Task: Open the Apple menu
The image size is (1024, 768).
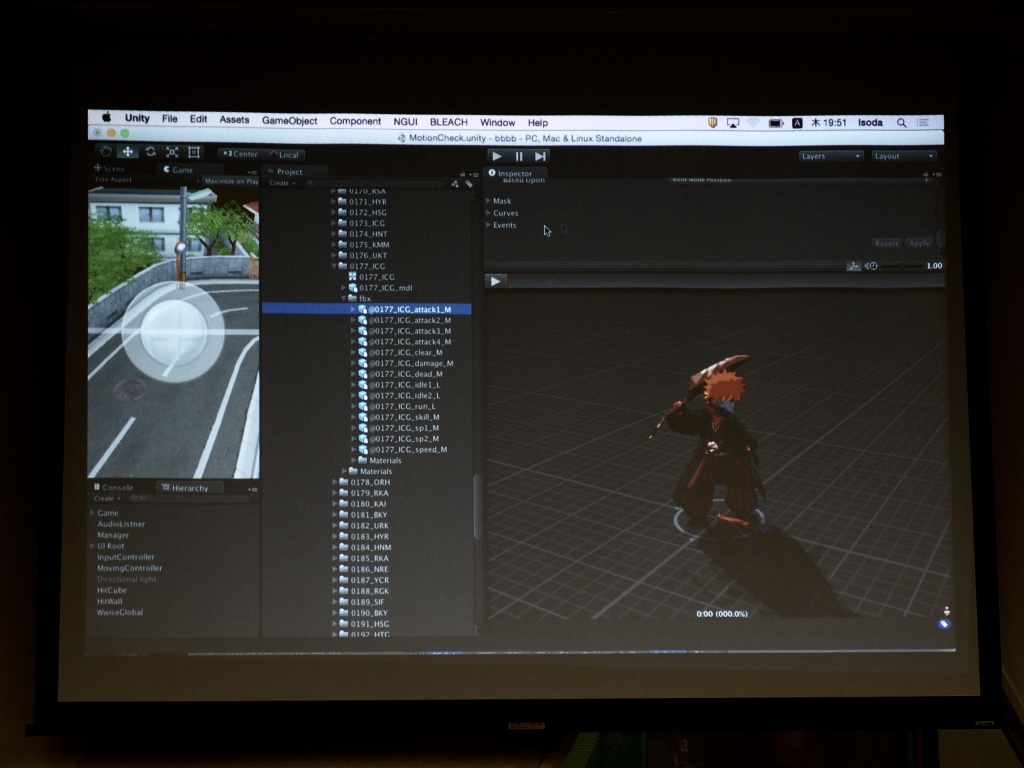Action: pos(106,118)
